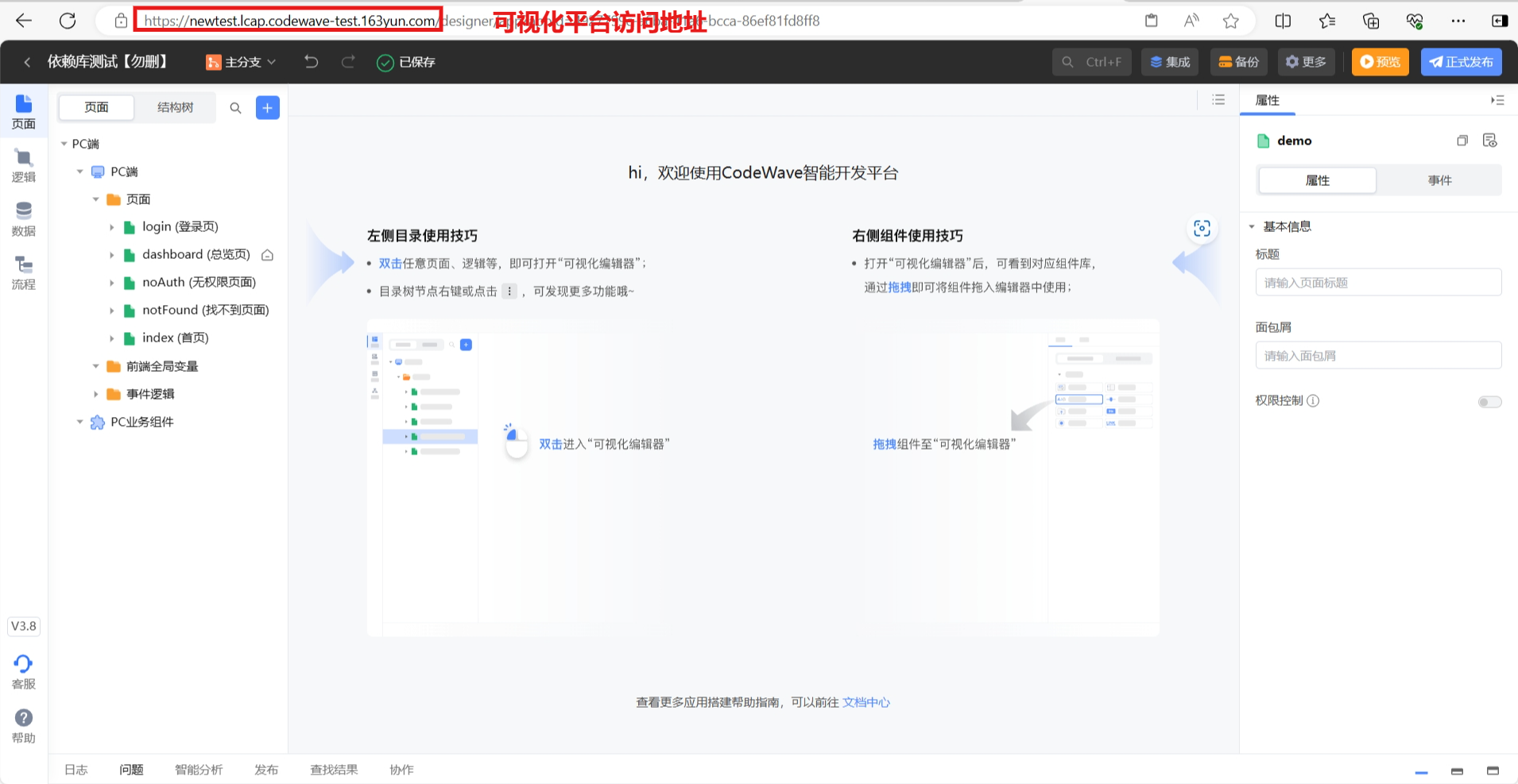This screenshot has width=1518, height=784.
Task: Select the 属性 segmented tab
Action: 1317,180
